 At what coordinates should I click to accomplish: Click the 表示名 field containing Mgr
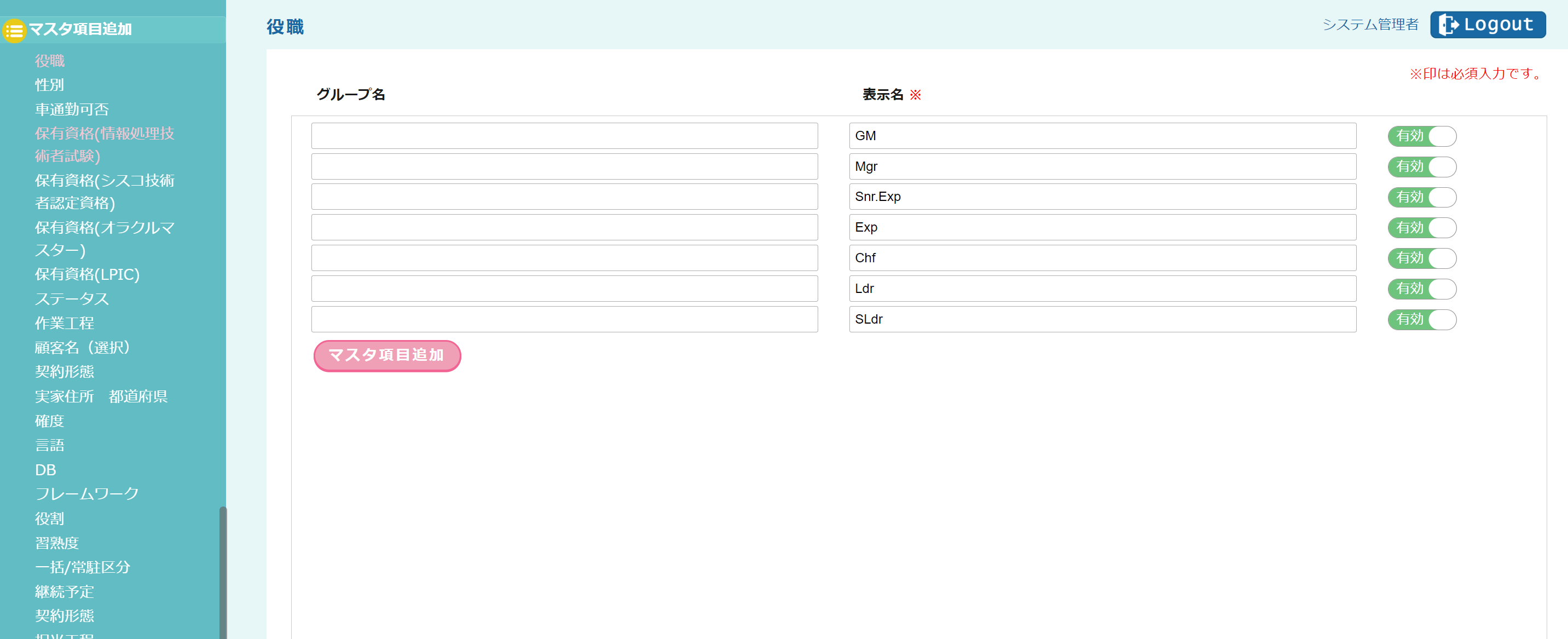(x=1102, y=166)
